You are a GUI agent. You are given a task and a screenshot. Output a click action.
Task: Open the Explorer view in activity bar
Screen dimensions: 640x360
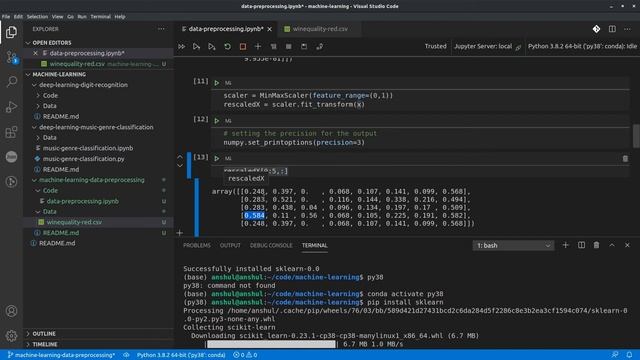(11, 32)
